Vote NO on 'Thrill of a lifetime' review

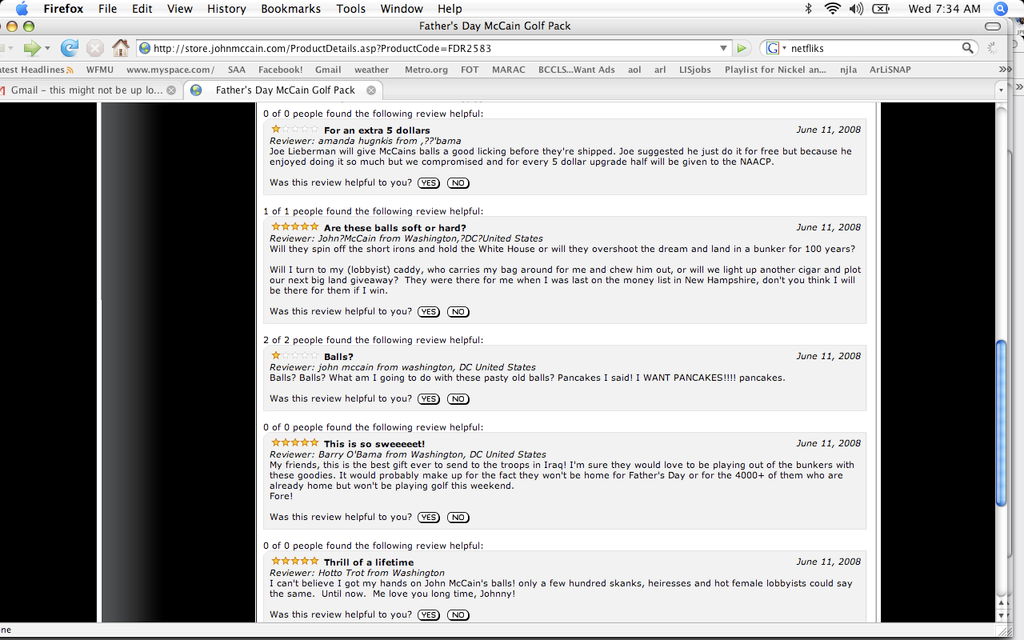click(458, 615)
